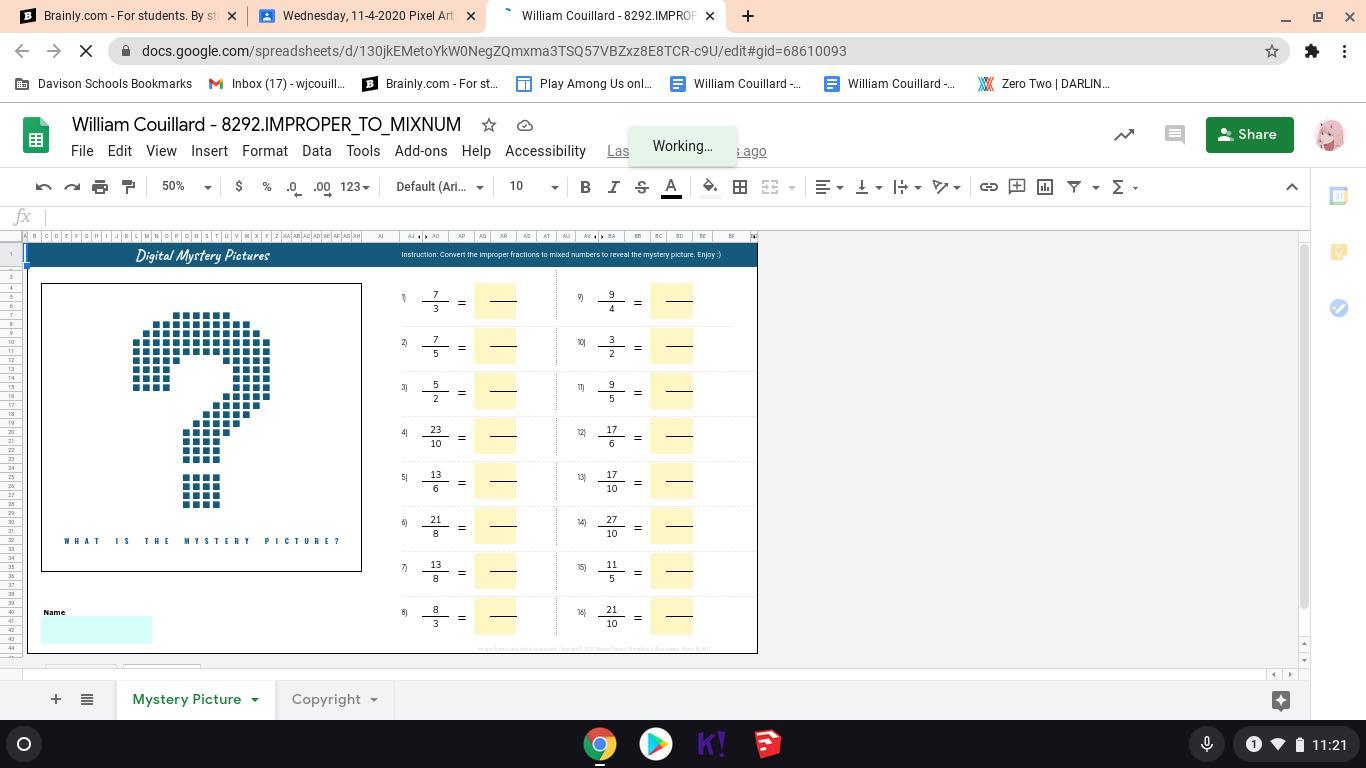The image size is (1366, 768).
Task: Open horizontal align dropdown
Action: point(828,187)
